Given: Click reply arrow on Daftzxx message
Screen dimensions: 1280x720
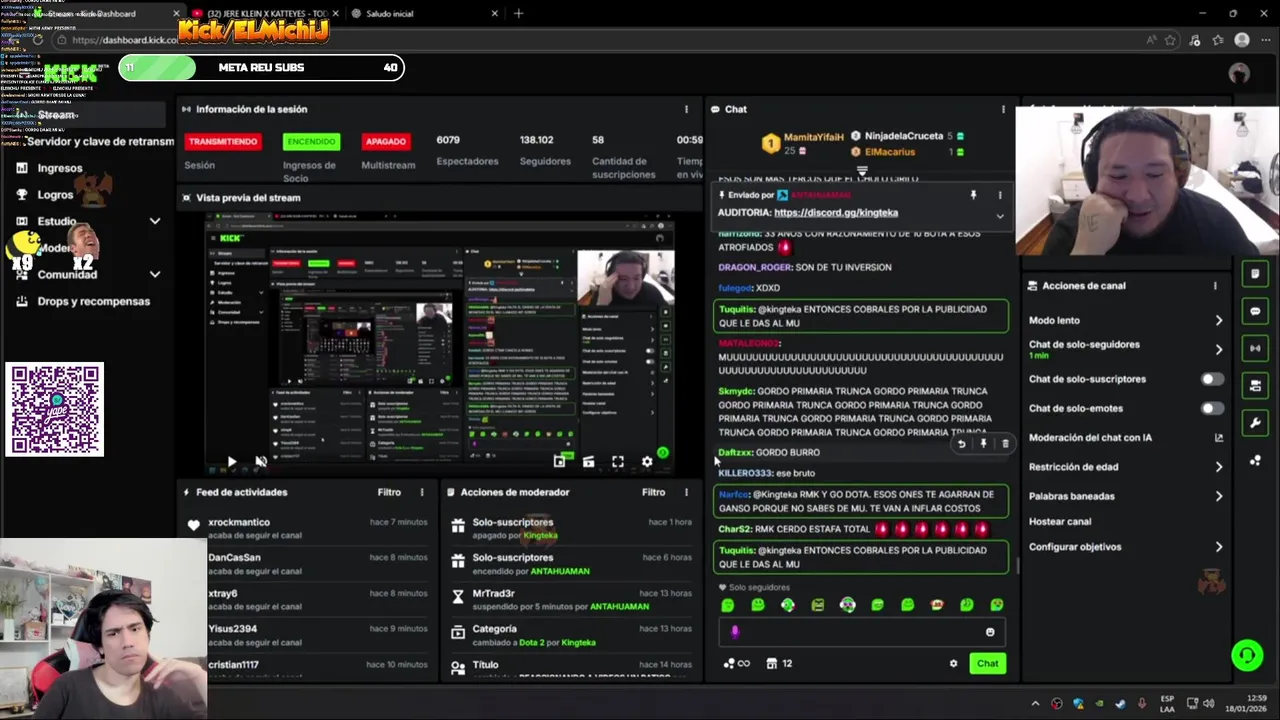Looking at the screenshot, I should coord(961,444).
